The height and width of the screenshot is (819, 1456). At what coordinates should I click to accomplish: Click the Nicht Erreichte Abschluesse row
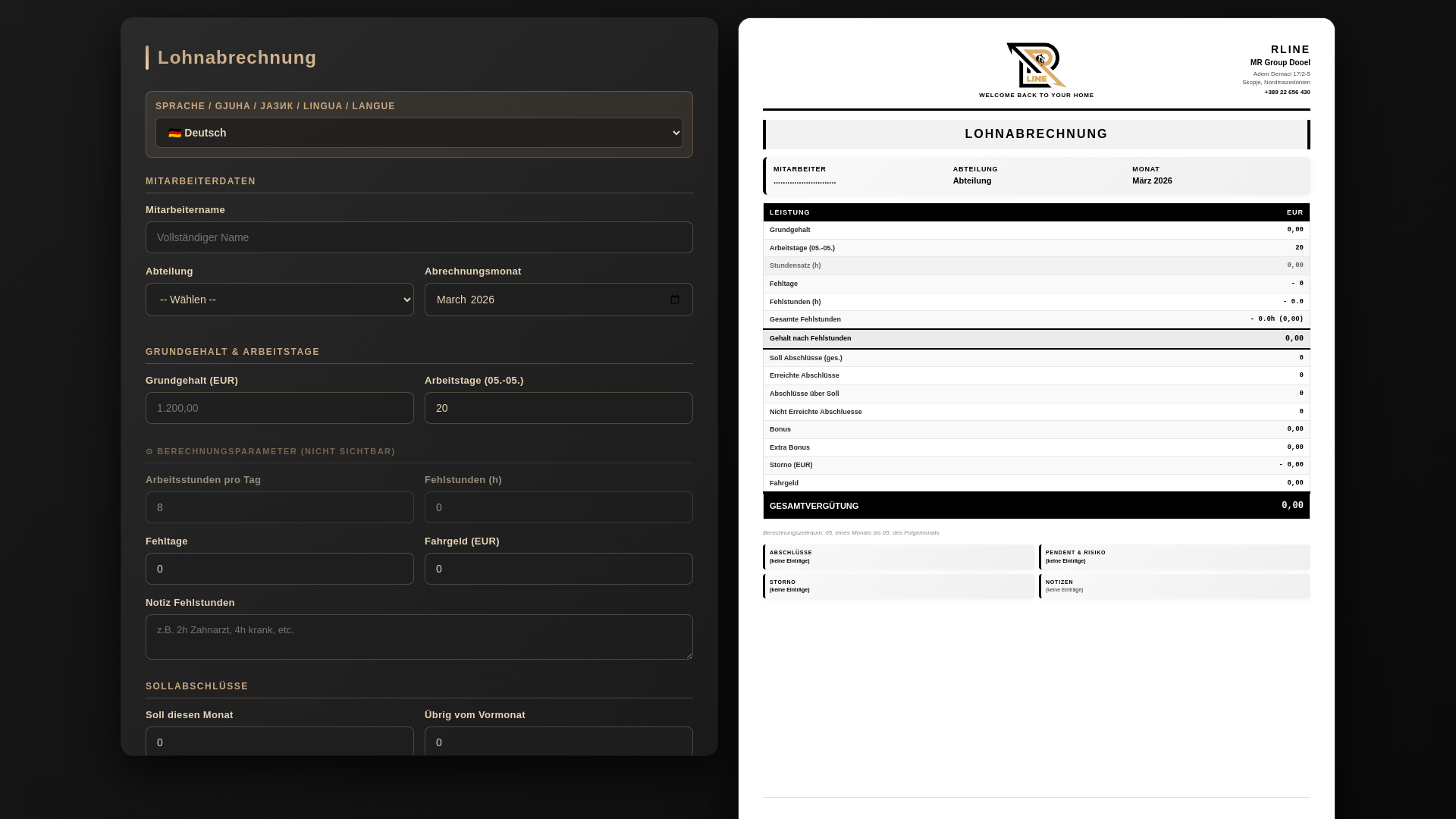tap(1036, 412)
